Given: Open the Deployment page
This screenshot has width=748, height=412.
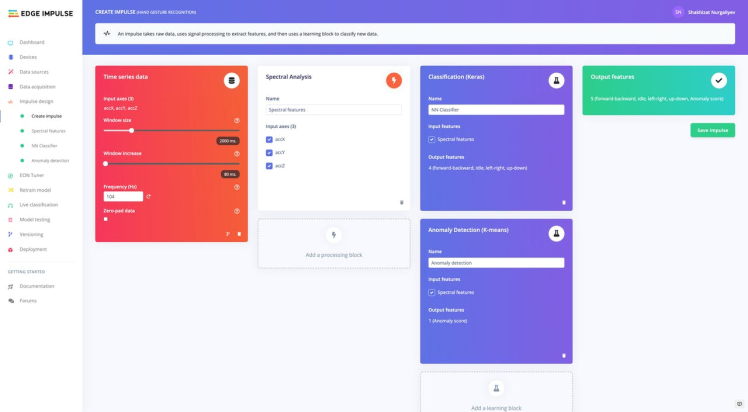Looking at the screenshot, I should [33, 249].
